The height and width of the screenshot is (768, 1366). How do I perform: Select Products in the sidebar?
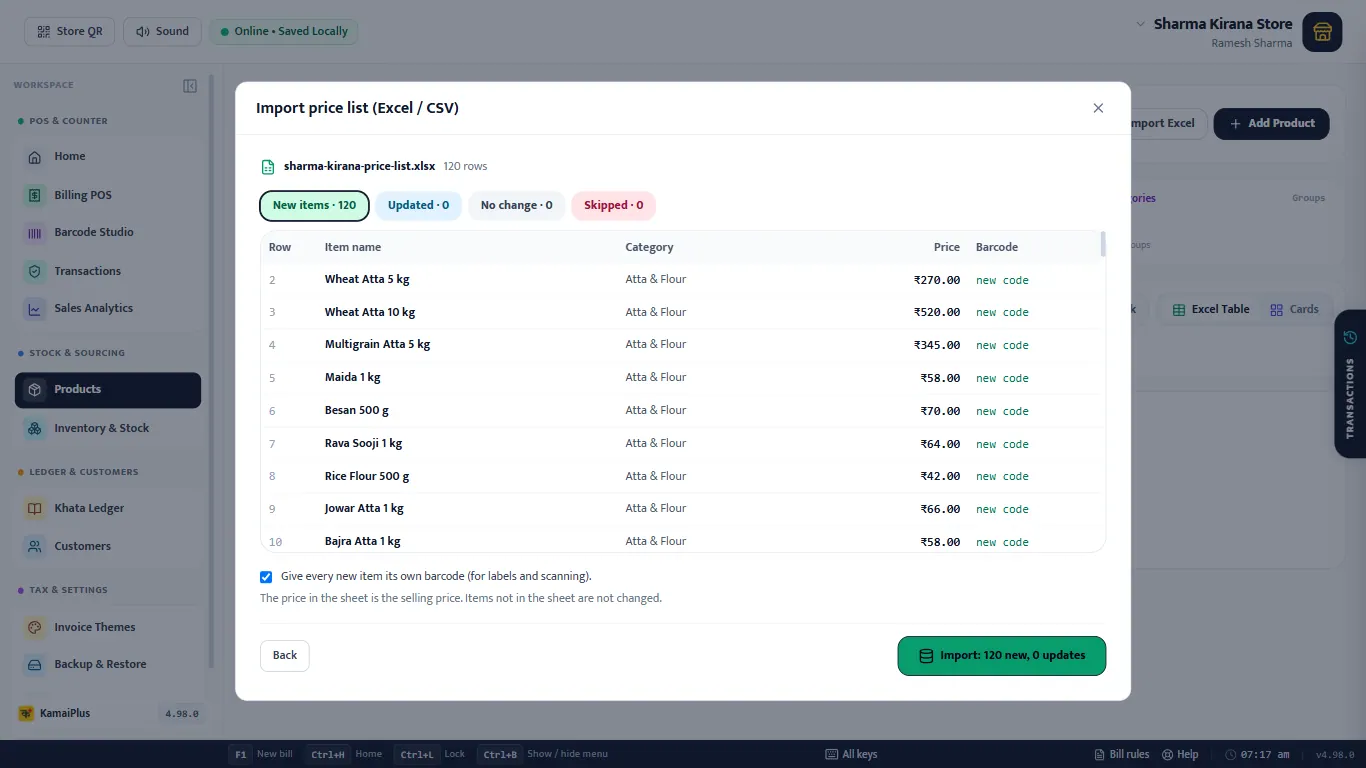[108, 390]
